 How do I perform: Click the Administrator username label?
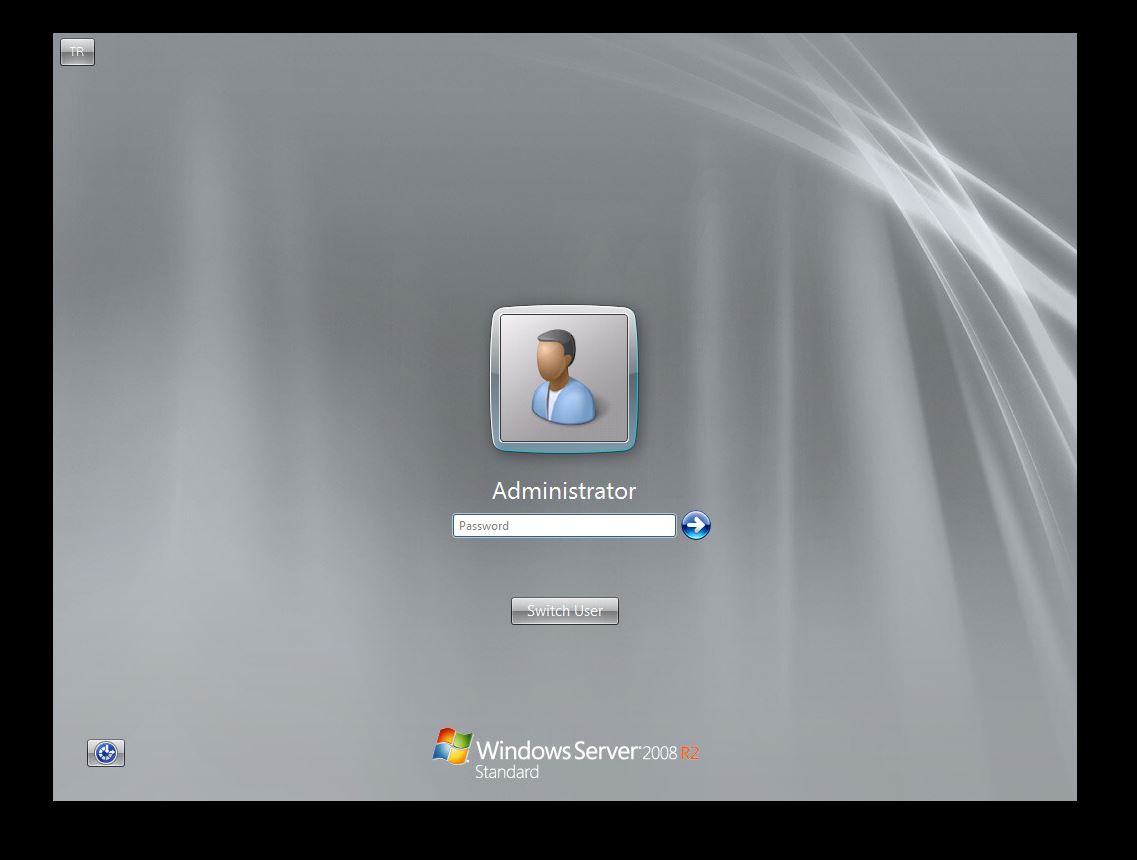[564, 491]
